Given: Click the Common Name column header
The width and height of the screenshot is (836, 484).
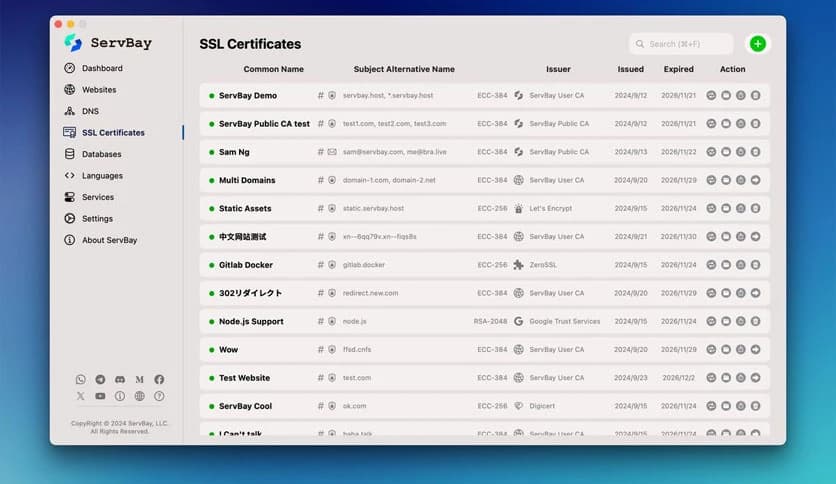Looking at the screenshot, I should click(273, 70).
